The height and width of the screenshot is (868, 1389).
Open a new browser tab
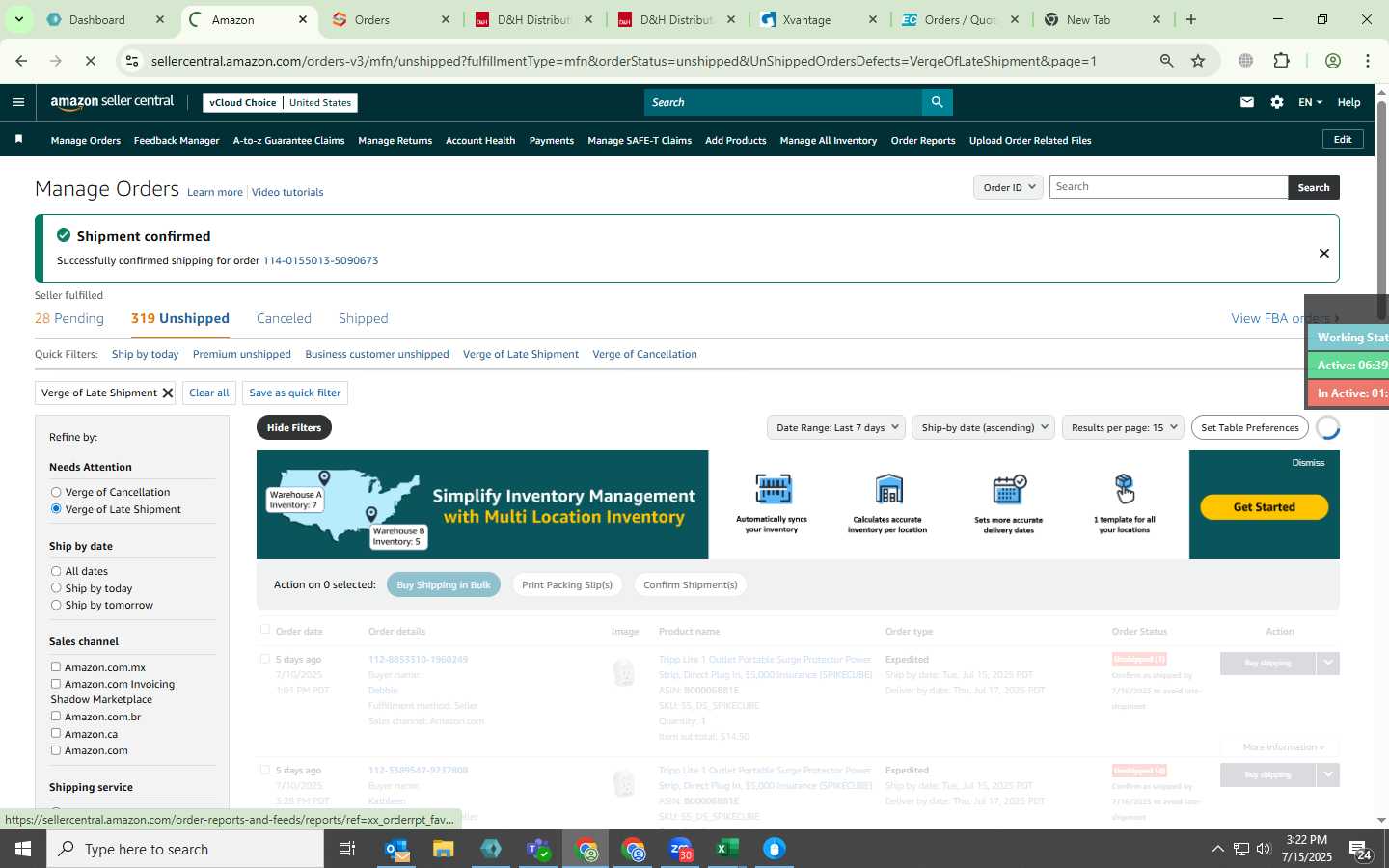1191,19
